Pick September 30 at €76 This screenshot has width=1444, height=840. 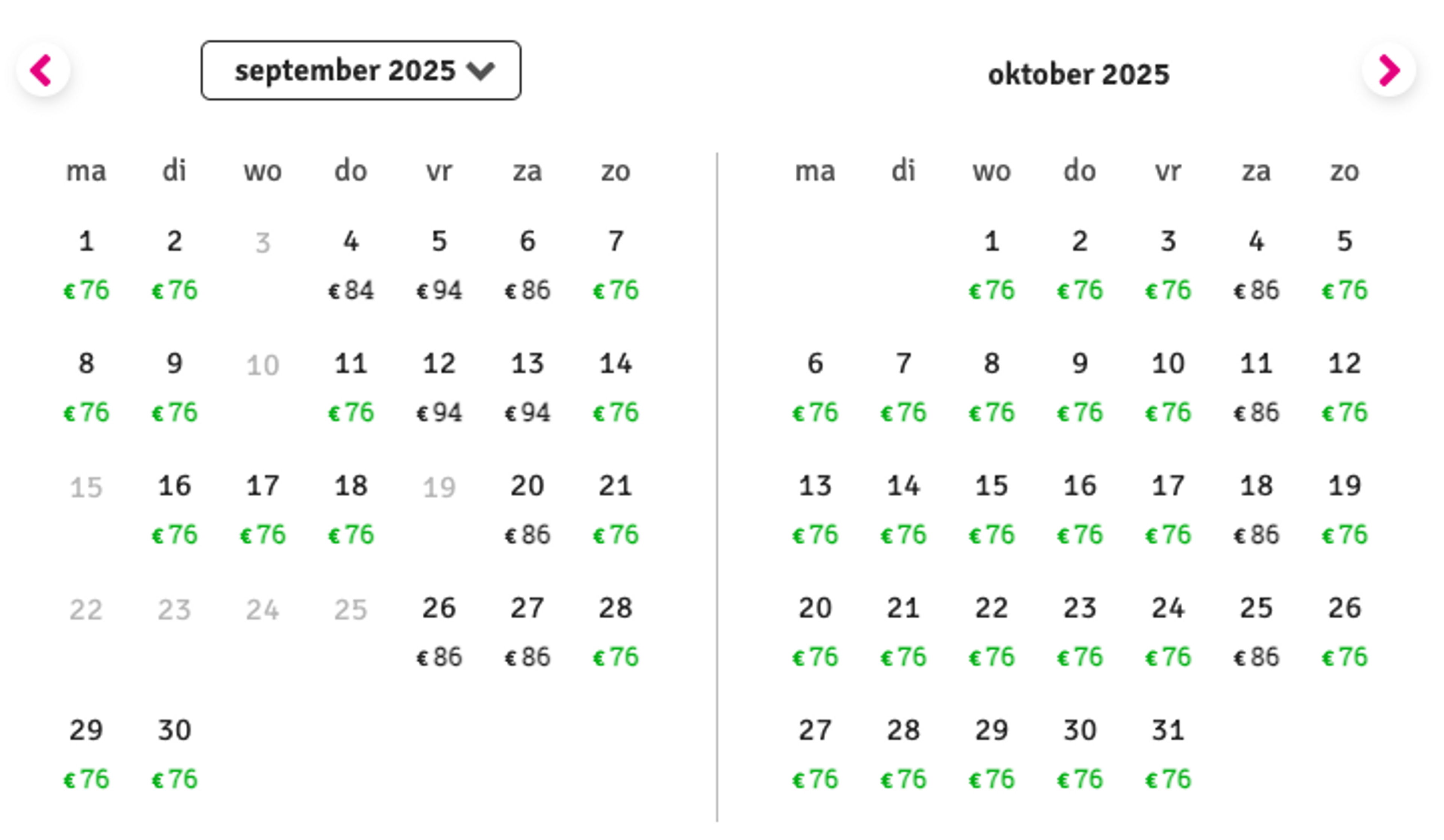coord(175,755)
